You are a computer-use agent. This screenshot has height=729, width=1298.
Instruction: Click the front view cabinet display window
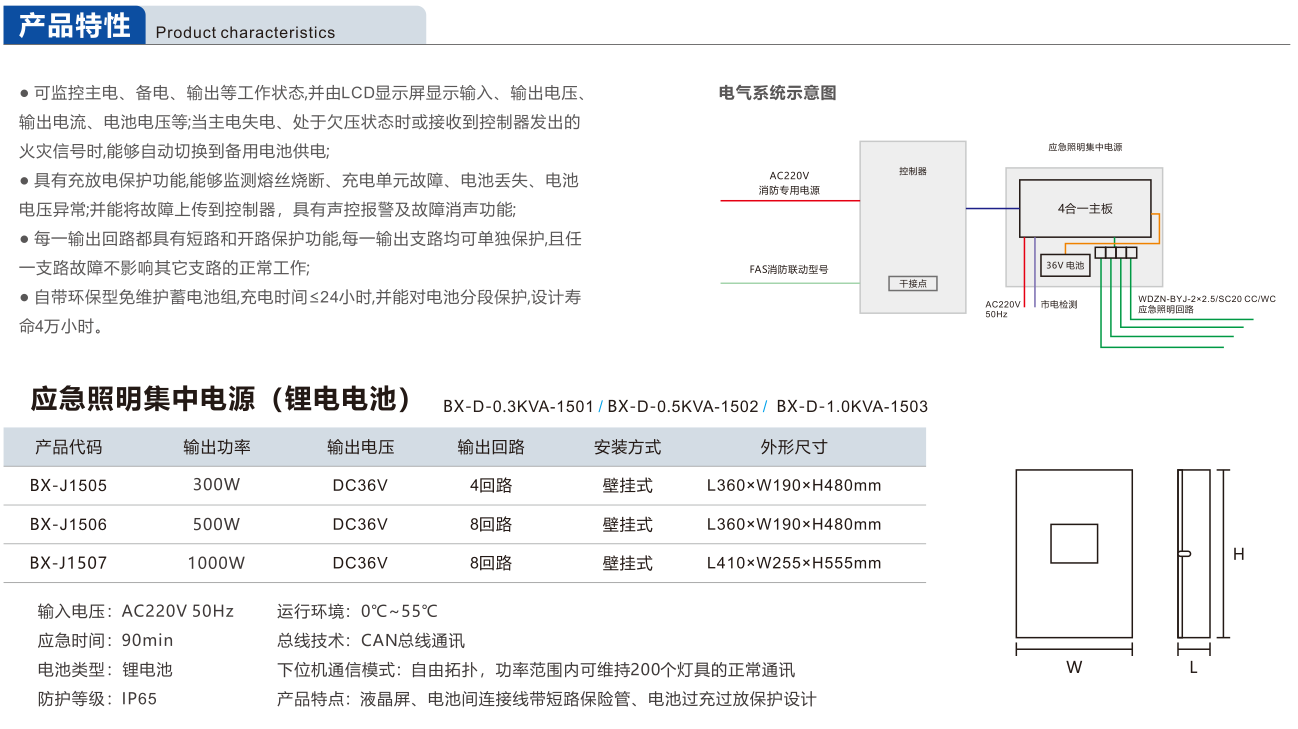(x=1074, y=544)
